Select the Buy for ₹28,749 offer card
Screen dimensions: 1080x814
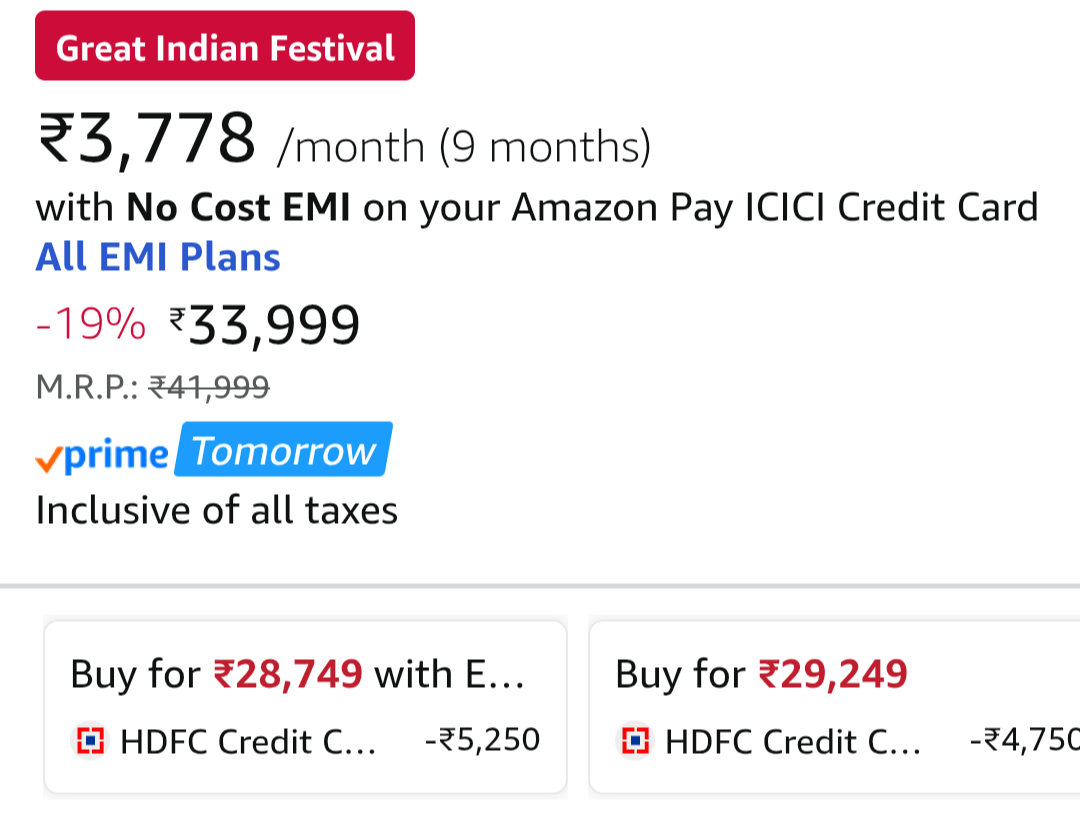tap(305, 706)
